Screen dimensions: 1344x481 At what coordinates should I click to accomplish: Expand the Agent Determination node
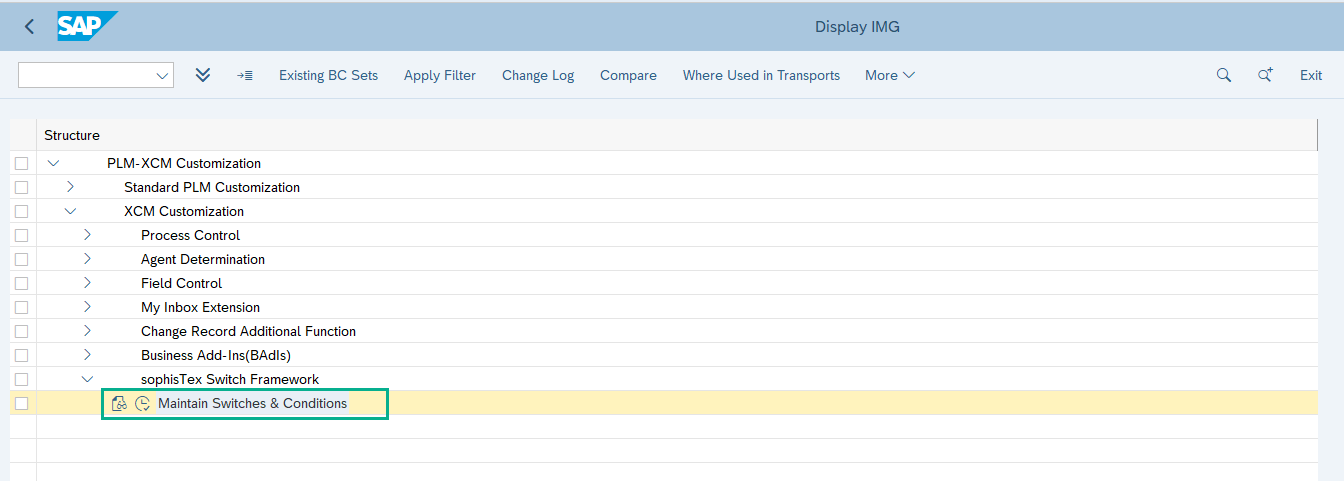coord(87,259)
